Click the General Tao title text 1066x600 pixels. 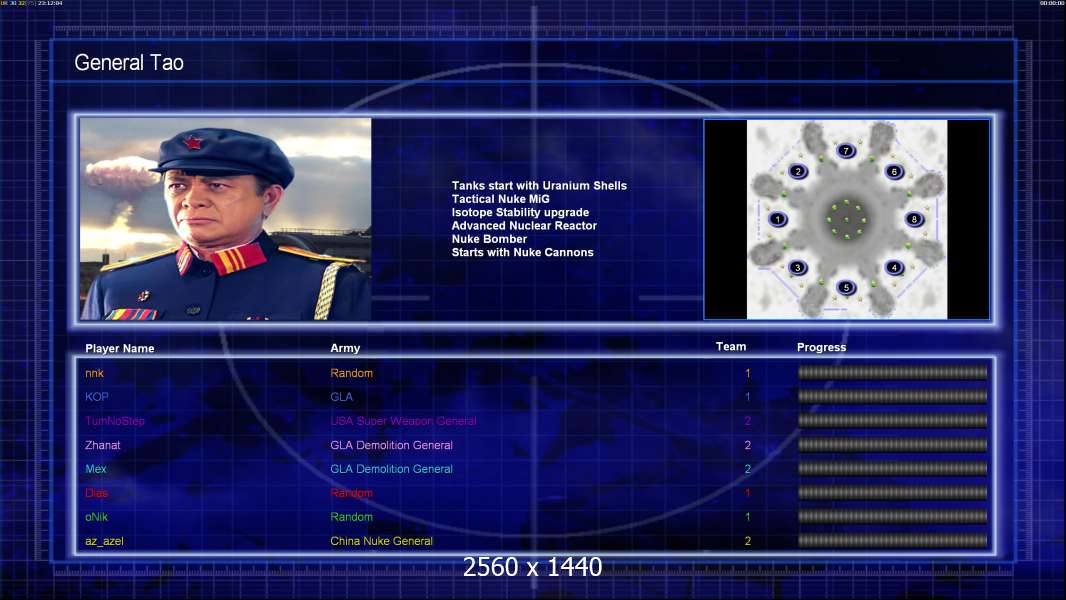[x=129, y=63]
